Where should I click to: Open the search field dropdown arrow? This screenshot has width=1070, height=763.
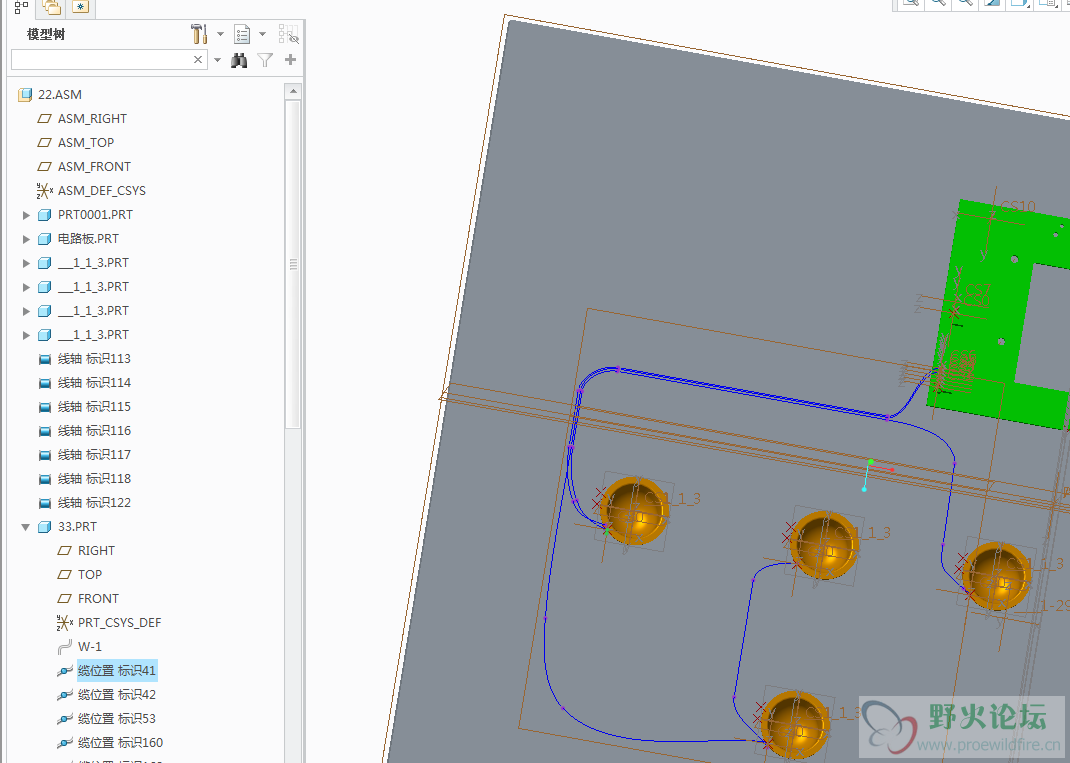click(218, 60)
